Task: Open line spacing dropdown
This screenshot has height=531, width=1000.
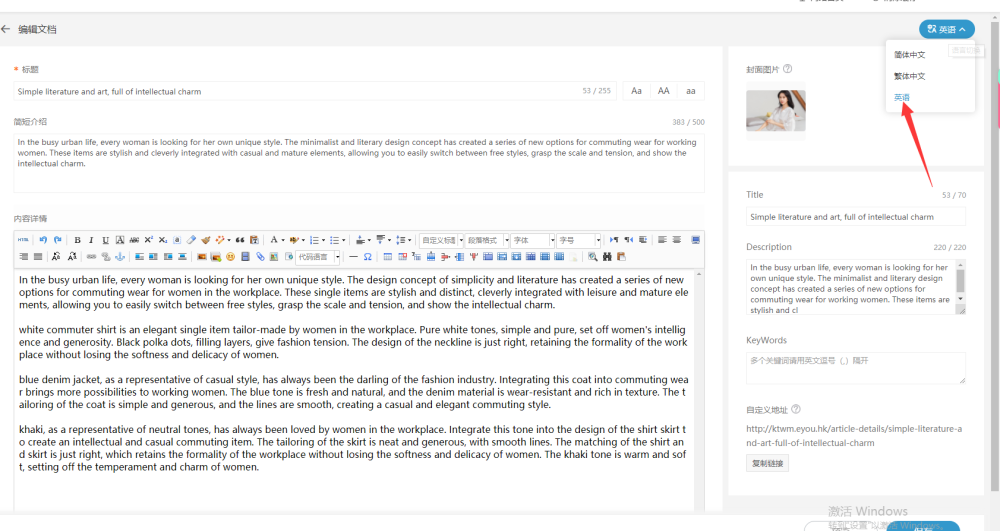Action: 409,240
